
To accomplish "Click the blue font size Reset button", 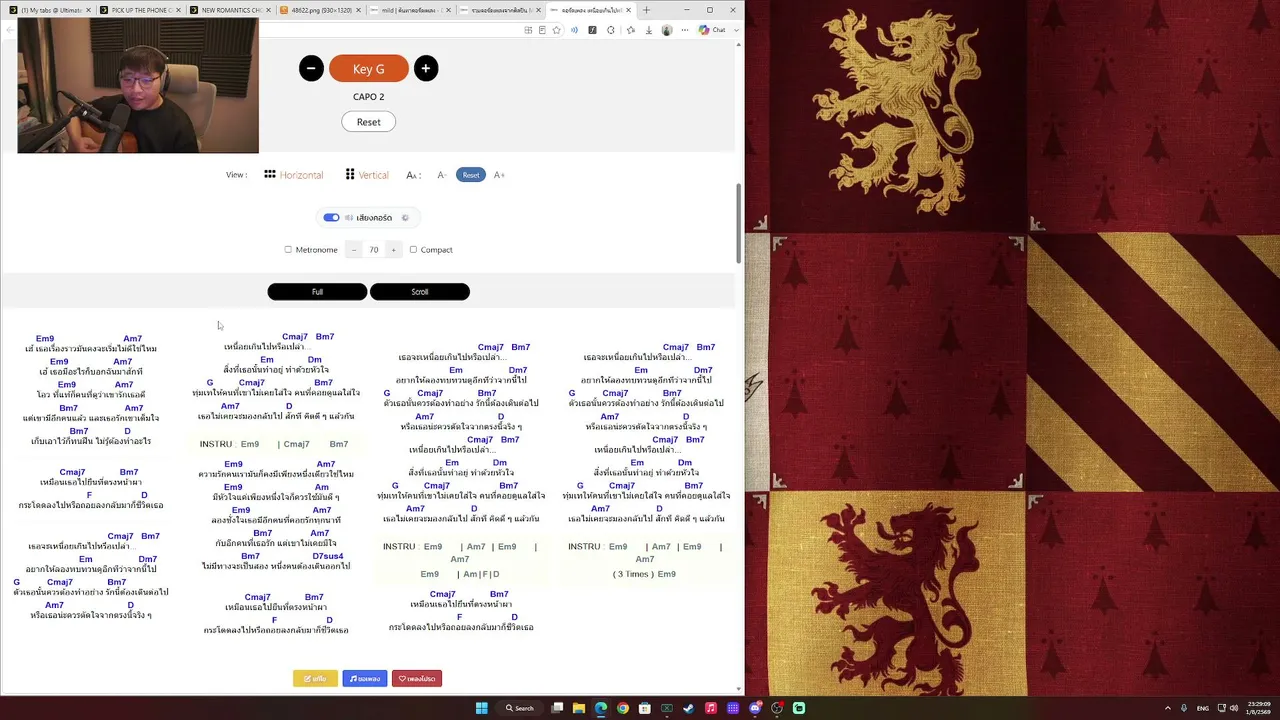I will (470, 175).
